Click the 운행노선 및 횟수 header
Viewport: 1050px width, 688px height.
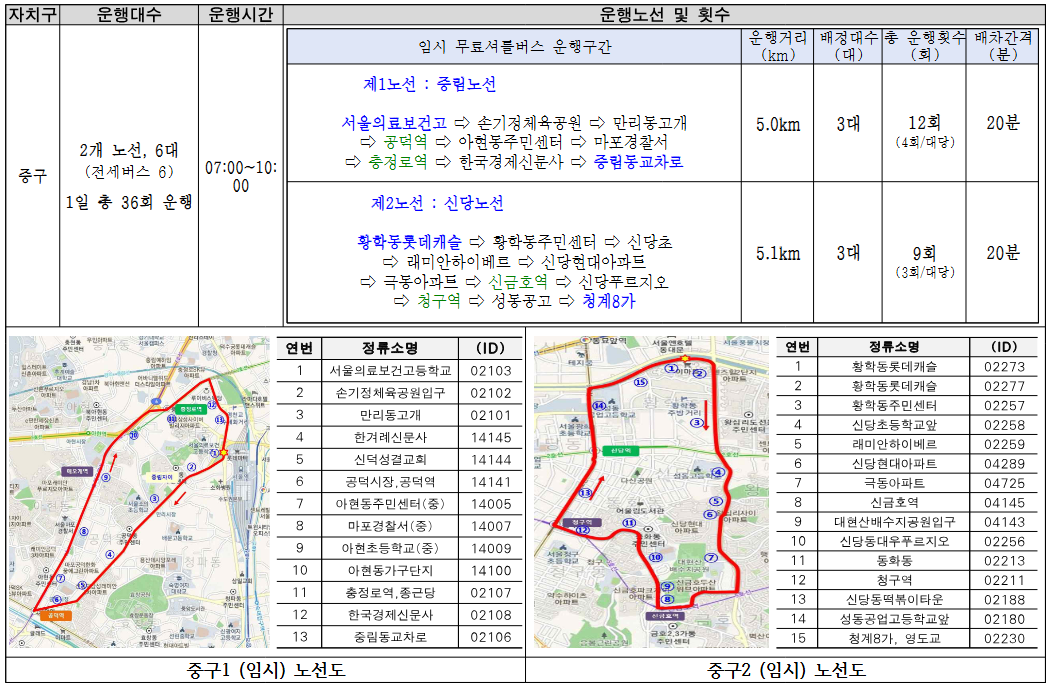pos(663,13)
